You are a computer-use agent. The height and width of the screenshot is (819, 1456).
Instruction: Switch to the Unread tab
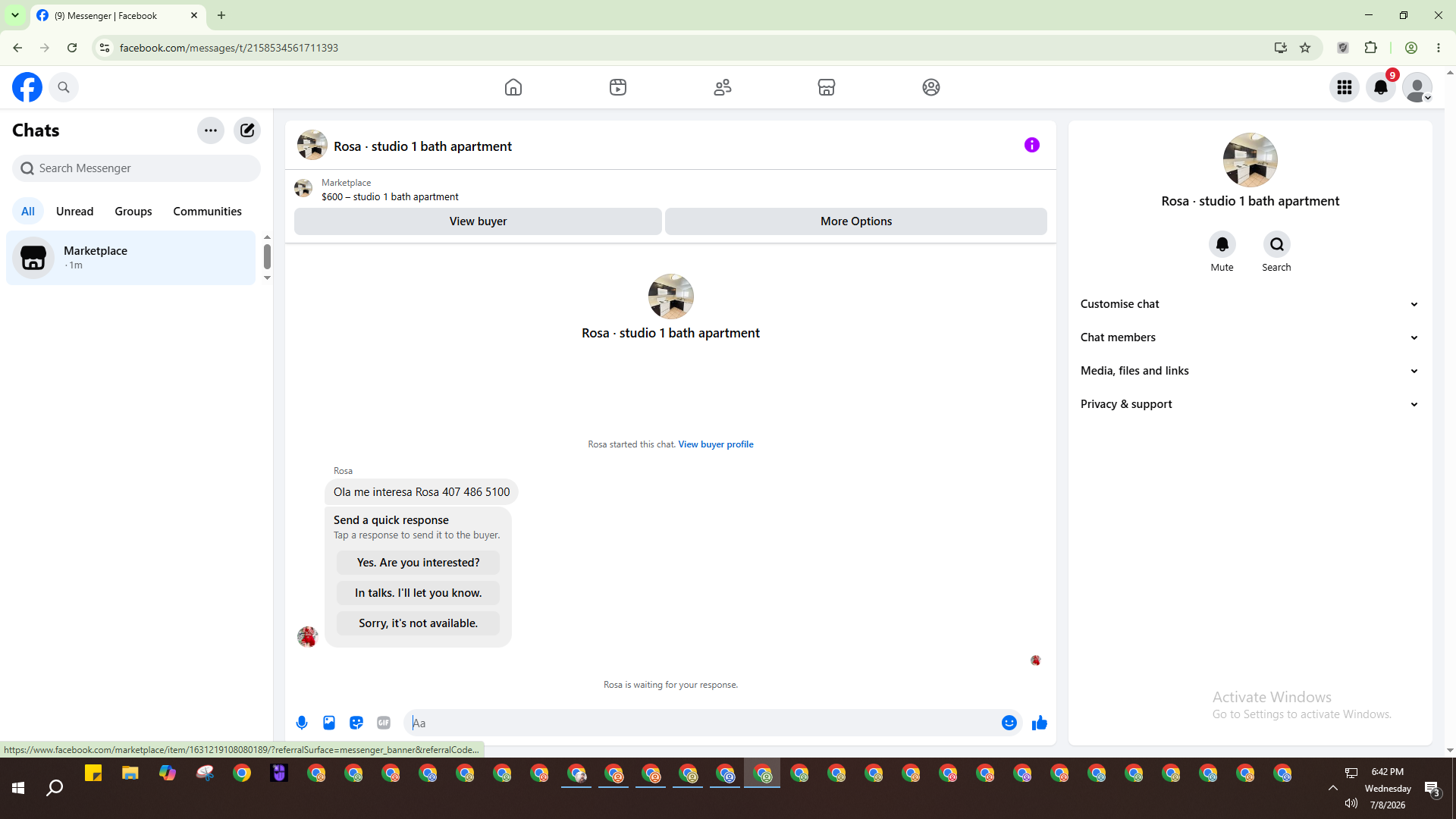[75, 212]
